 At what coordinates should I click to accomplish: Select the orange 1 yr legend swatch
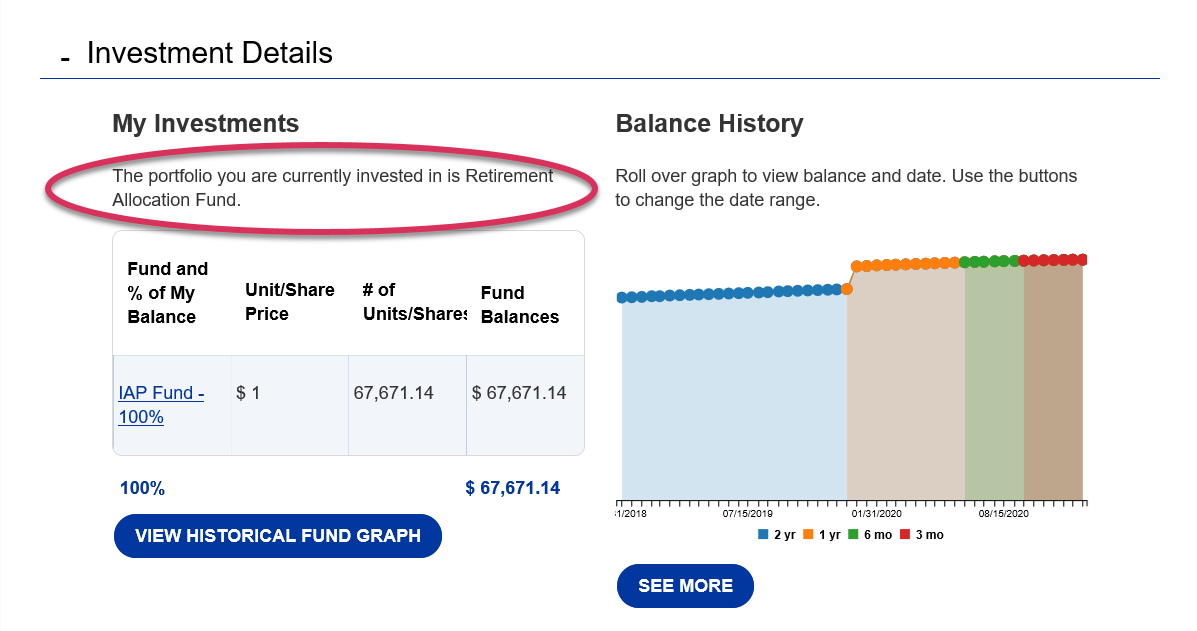coord(809,535)
